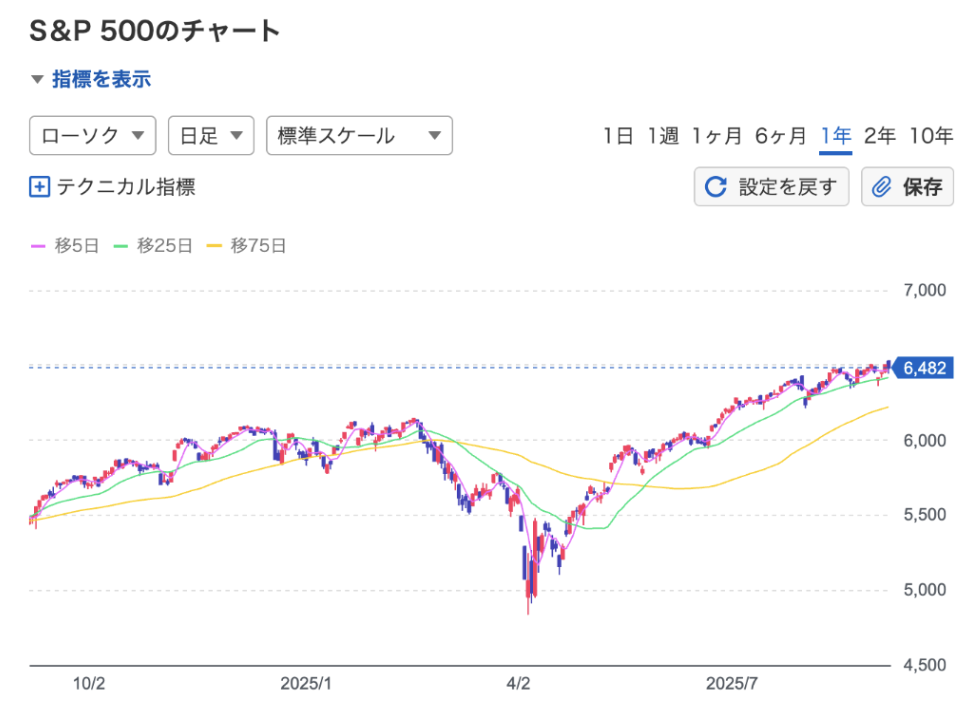Viewport: 970px width, 720px height.
Task: Toggle the 移5日 moving average legend
Action: pos(65,245)
